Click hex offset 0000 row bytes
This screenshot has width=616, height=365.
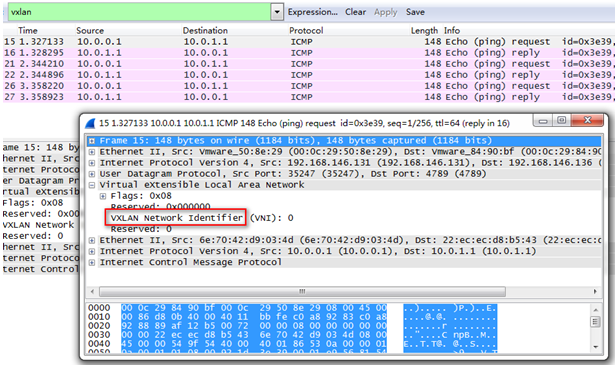point(254,308)
